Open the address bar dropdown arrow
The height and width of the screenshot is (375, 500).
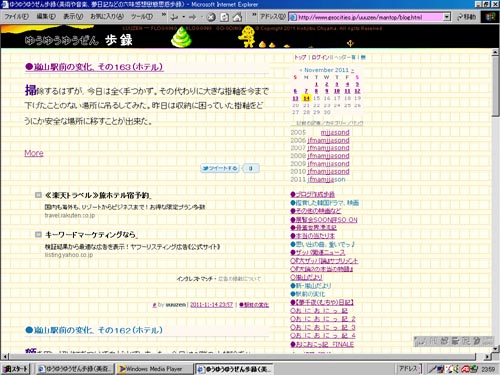447,17
